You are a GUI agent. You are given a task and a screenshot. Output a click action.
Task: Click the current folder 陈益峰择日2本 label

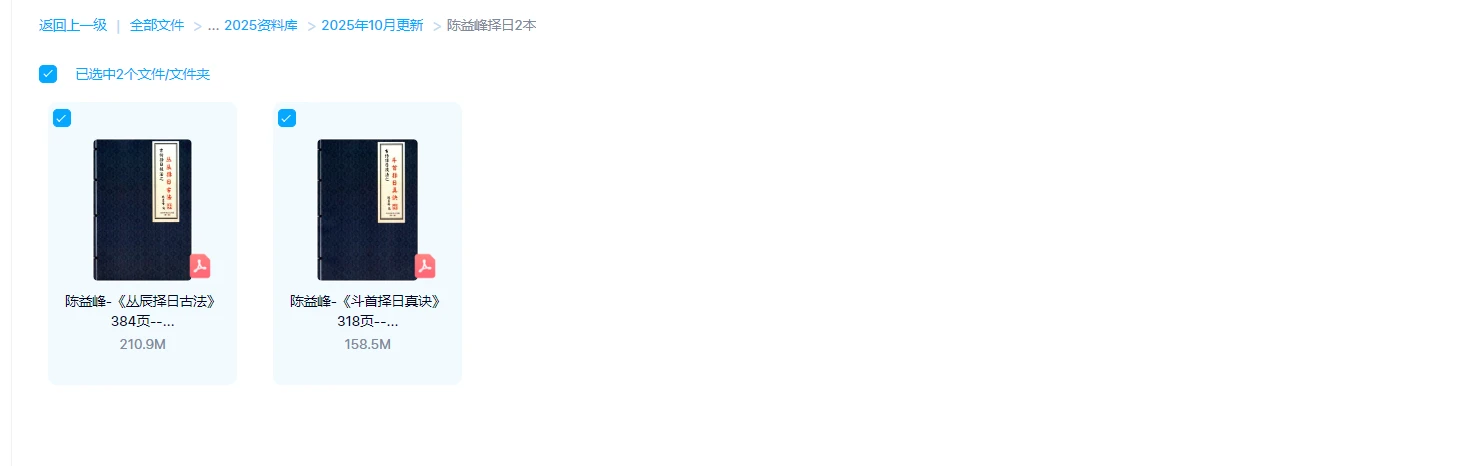[x=491, y=26]
